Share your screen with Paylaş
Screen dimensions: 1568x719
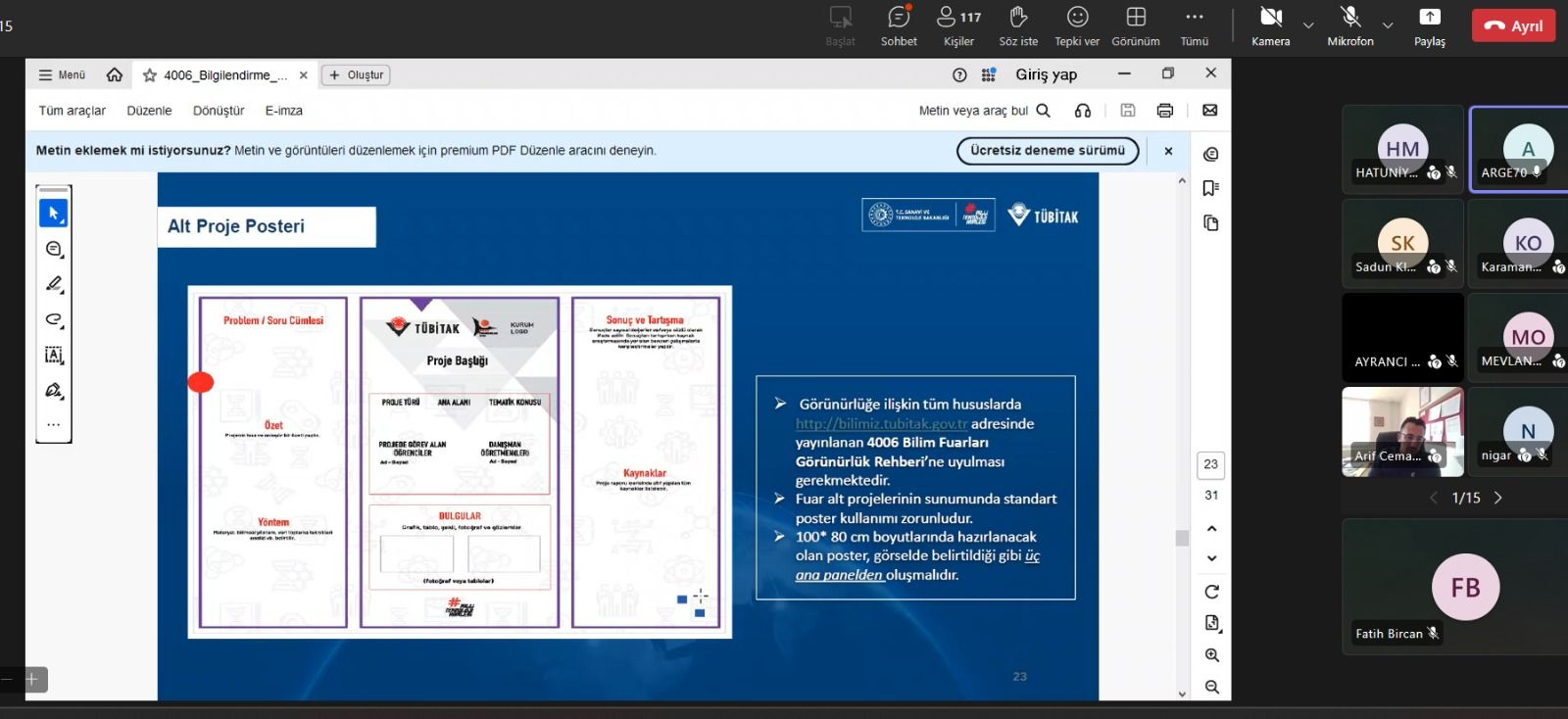click(1430, 26)
